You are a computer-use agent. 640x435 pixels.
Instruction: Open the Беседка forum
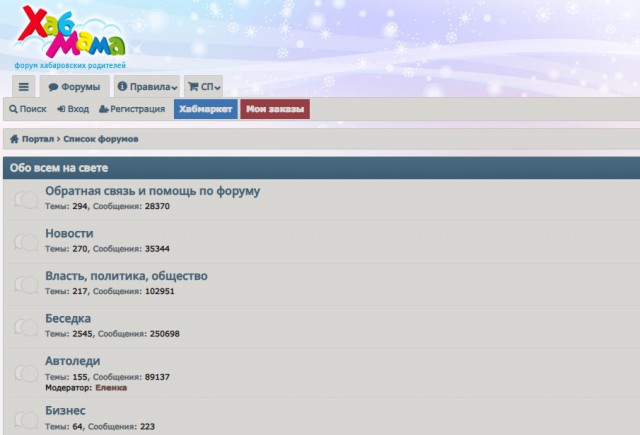pyautogui.click(x=68, y=318)
